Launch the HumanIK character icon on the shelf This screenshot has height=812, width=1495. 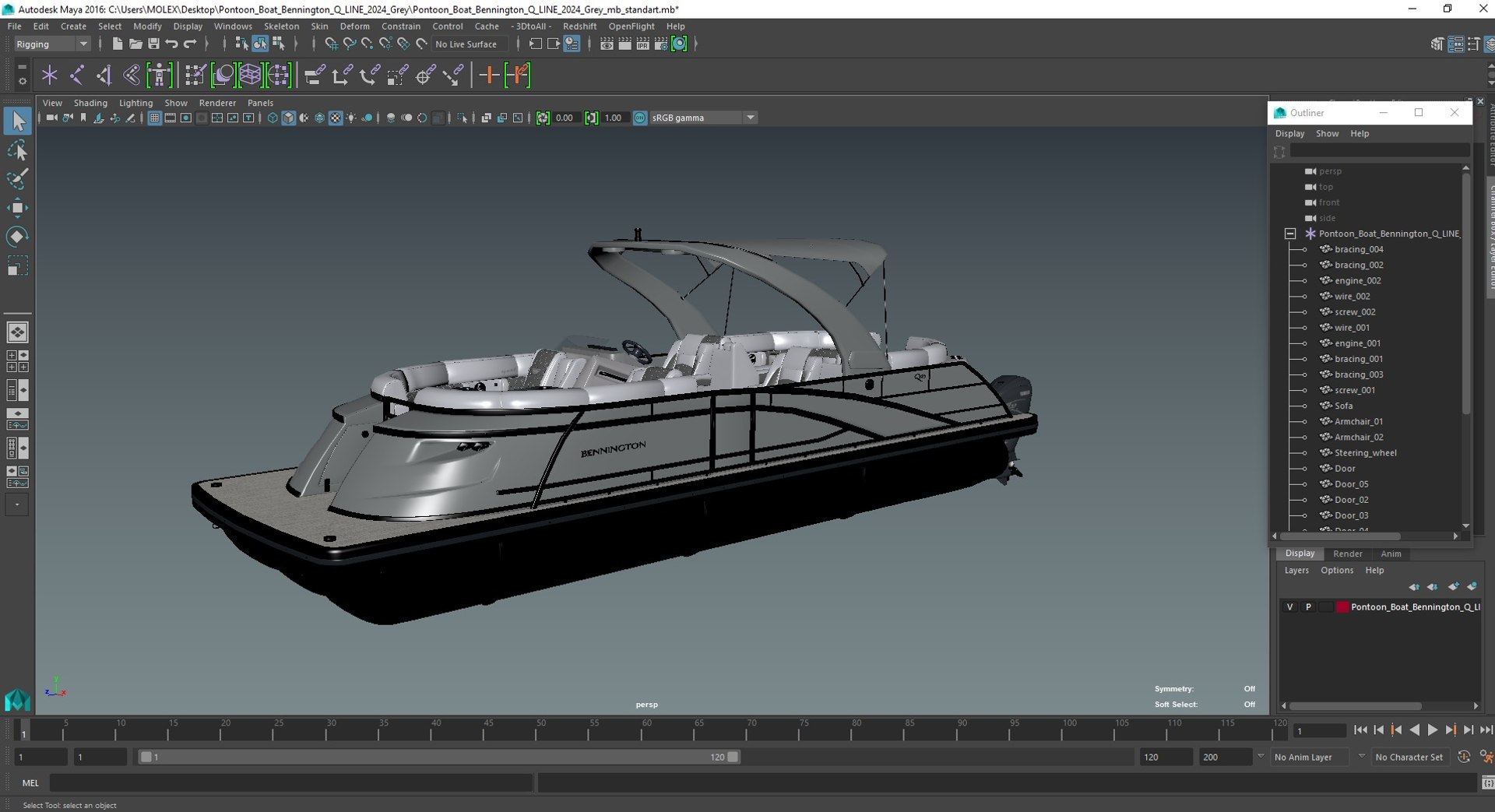click(159, 76)
